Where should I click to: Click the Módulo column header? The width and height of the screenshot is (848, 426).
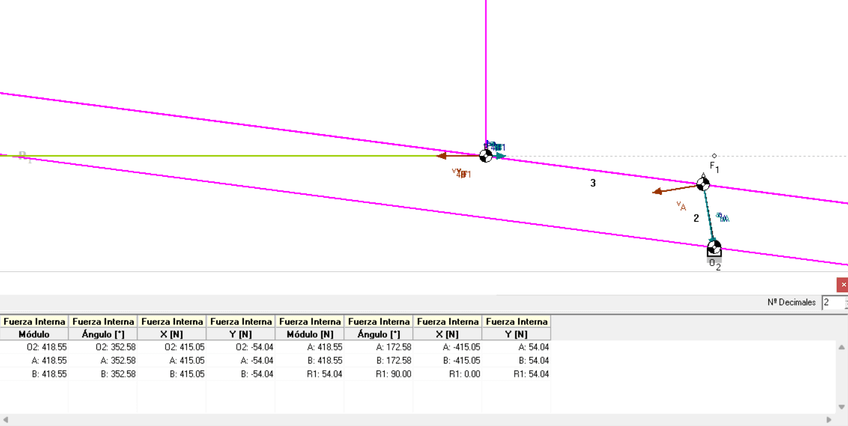[x=34, y=333]
